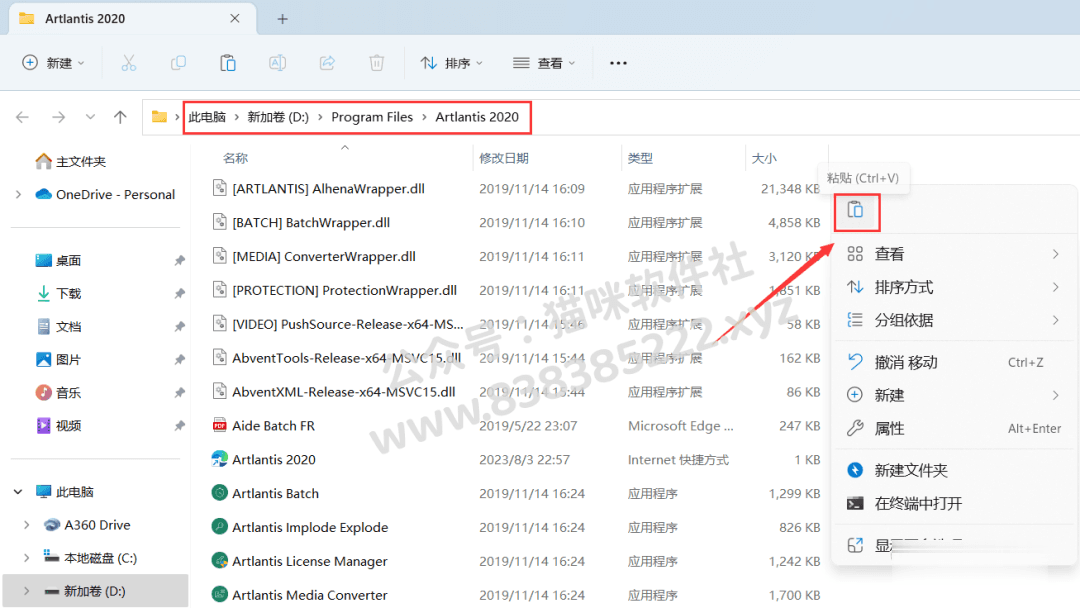Click the Artlantis License Manager app icon
This screenshot has width=1080, height=608.
[x=220, y=560]
